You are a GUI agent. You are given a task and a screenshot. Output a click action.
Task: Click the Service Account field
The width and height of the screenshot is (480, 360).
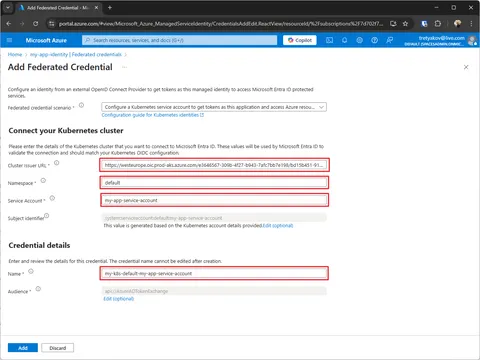pos(214,200)
